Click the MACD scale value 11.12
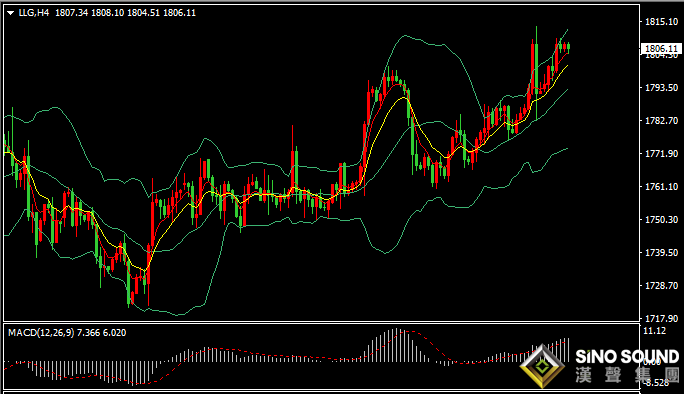Image resolution: width=684 pixels, height=394 pixels. (x=655, y=331)
